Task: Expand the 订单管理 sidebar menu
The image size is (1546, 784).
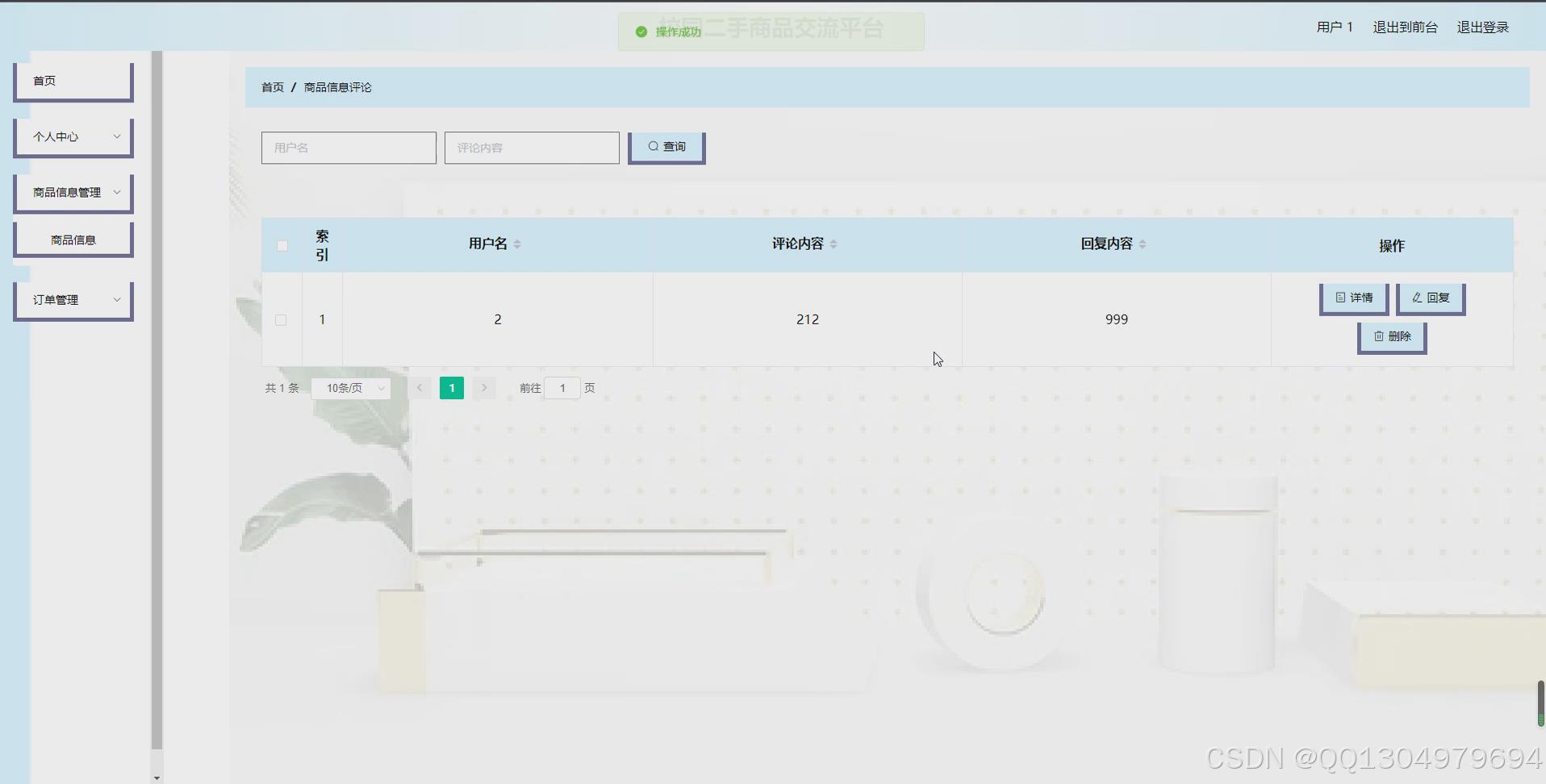Action: 73,300
